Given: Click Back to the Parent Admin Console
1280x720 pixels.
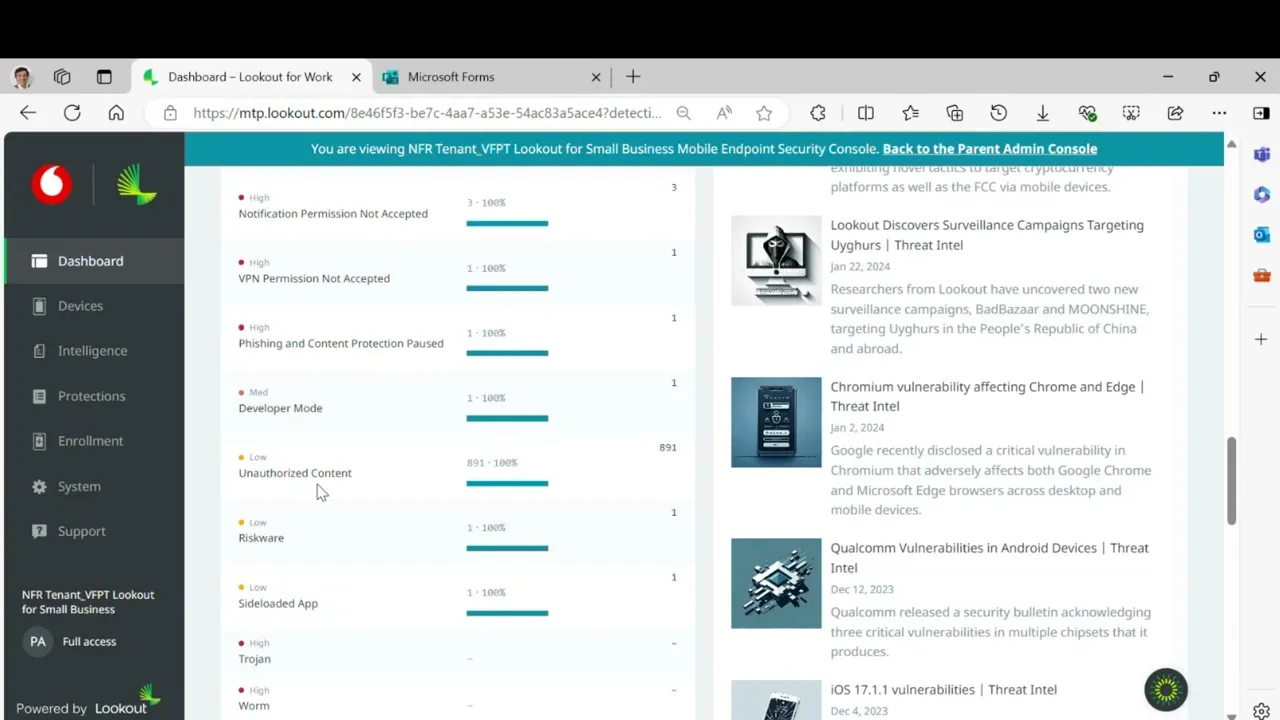Looking at the screenshot, I should click(989, 149).
